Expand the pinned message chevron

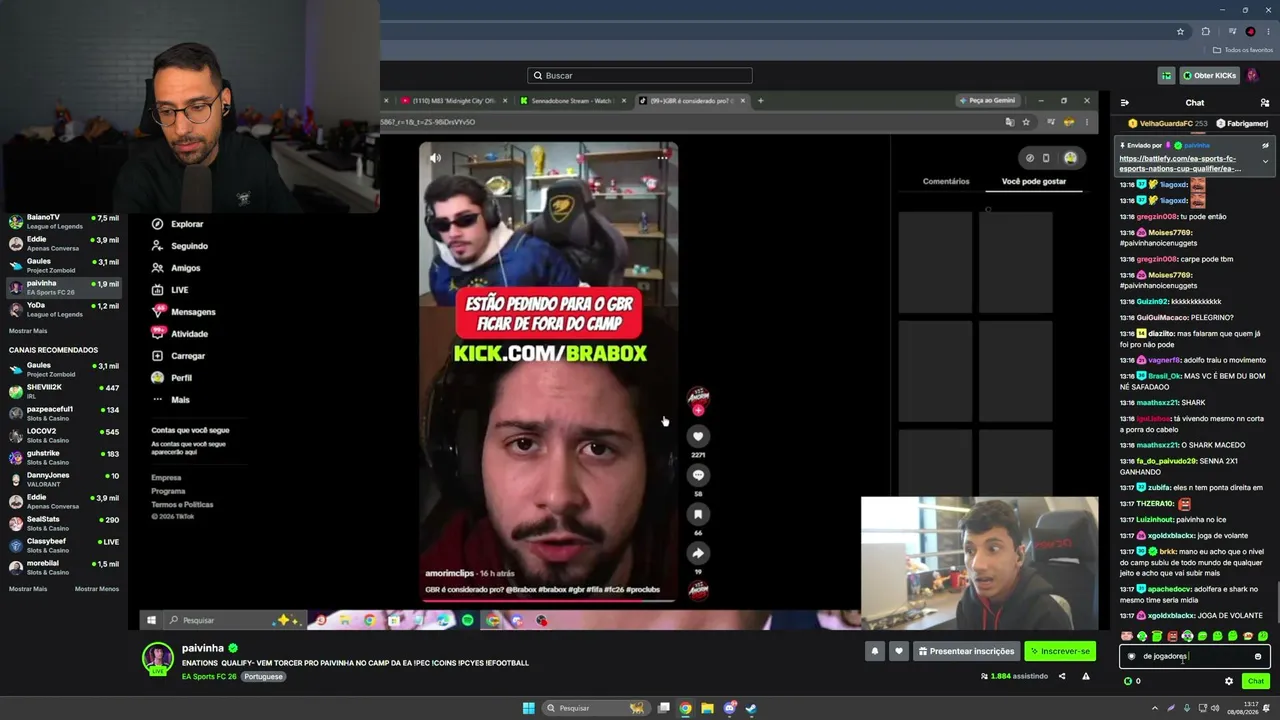1265,162
